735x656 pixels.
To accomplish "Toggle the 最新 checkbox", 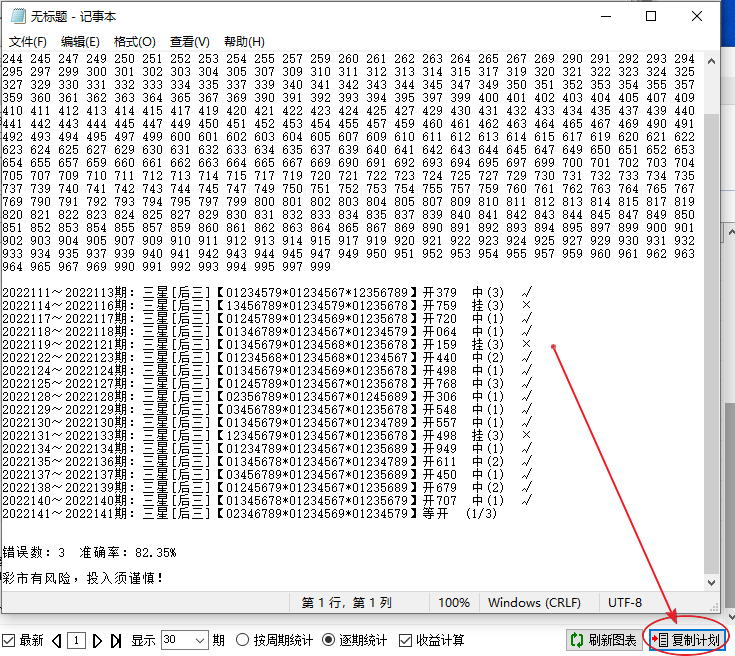I will (8, 640).
